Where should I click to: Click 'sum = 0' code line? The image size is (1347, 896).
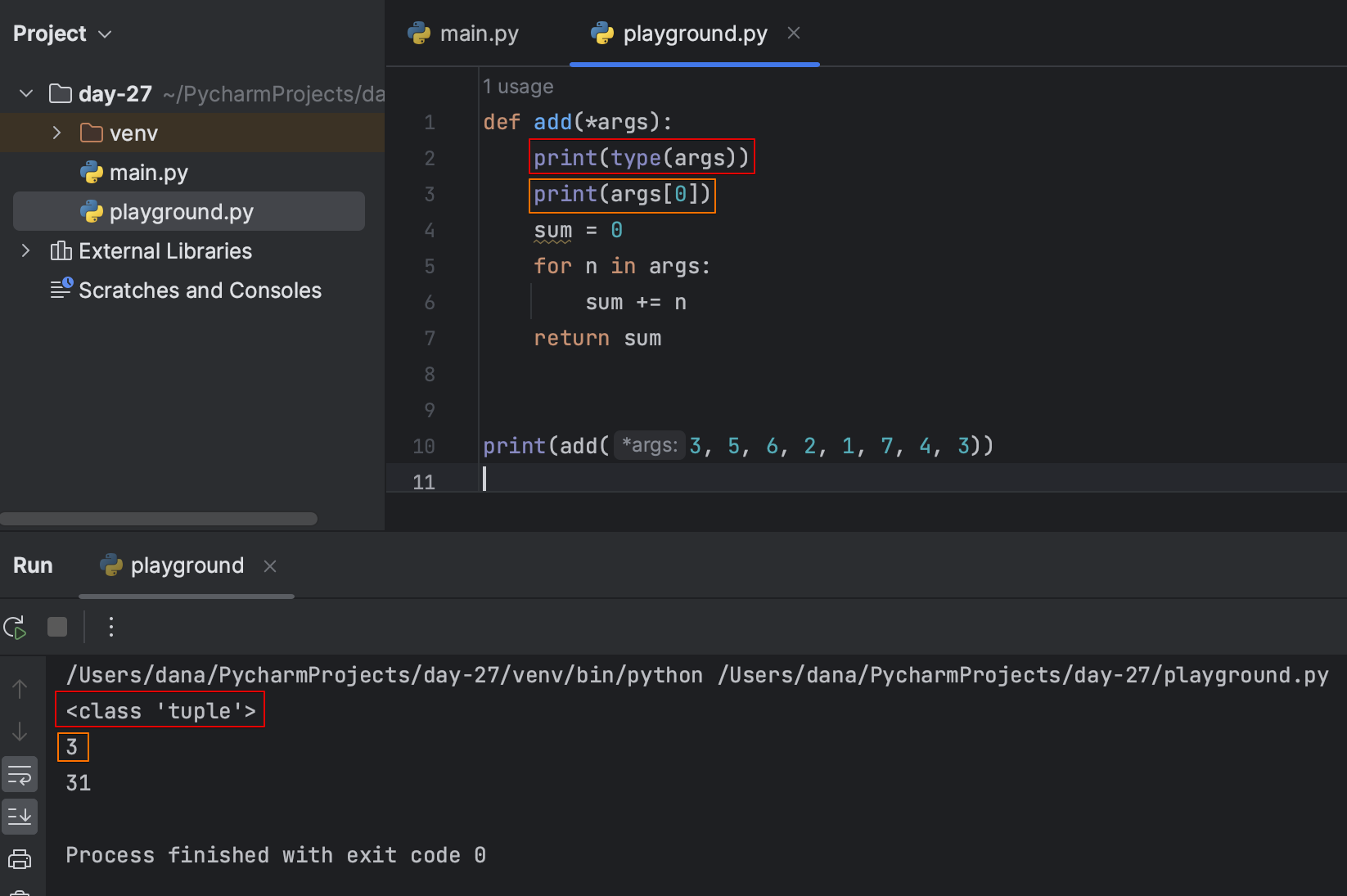(x=579, y=231)
